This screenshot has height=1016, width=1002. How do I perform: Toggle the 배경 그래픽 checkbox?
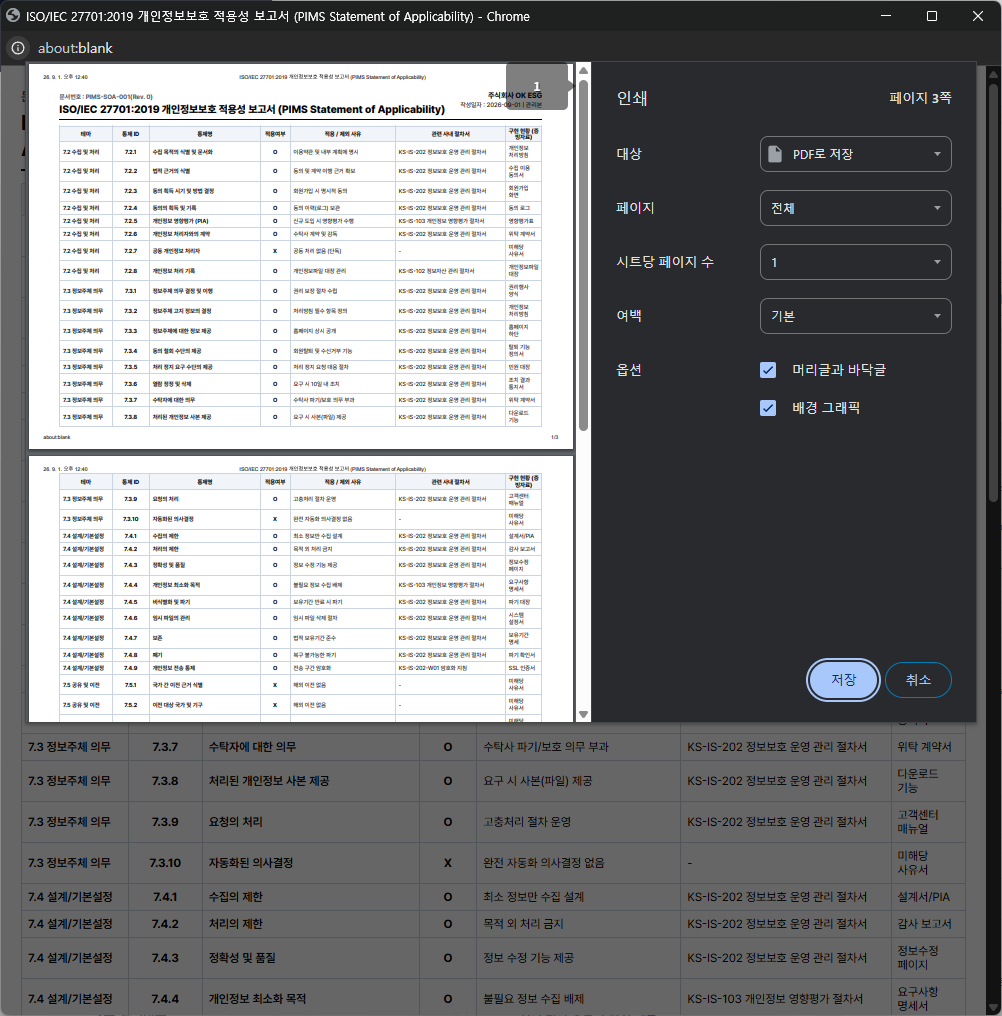tap(768, 408)
